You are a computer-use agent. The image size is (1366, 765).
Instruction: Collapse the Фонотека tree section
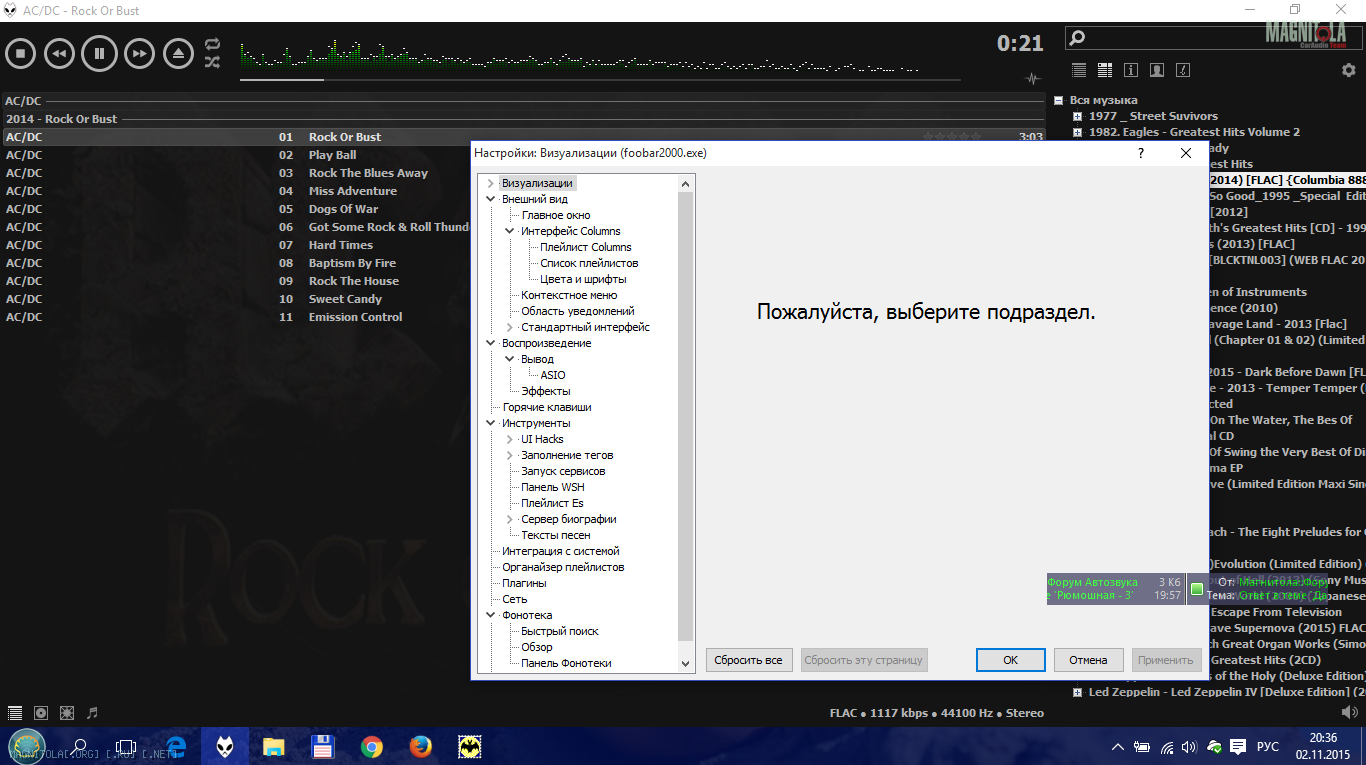(490, 615)
